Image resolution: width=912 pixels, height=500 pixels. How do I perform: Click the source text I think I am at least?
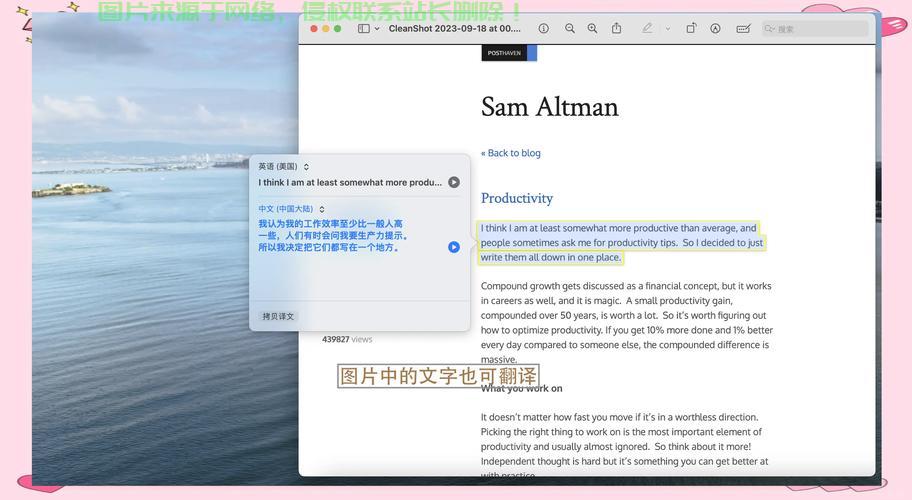tap(350, 182)
